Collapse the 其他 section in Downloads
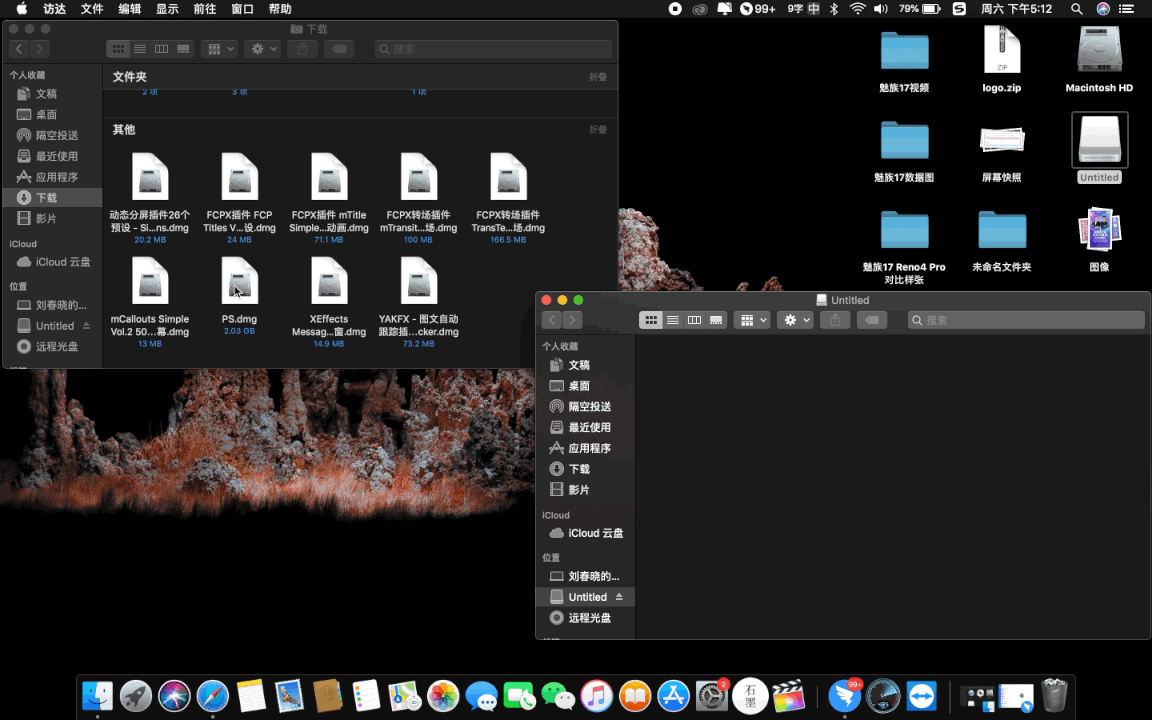 coord(597,130)
